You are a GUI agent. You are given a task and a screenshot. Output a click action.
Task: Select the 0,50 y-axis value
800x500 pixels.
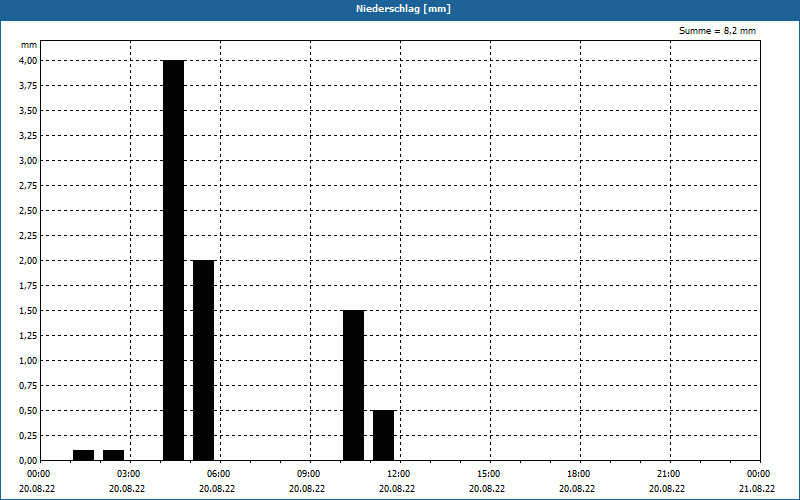click(28, 411)
